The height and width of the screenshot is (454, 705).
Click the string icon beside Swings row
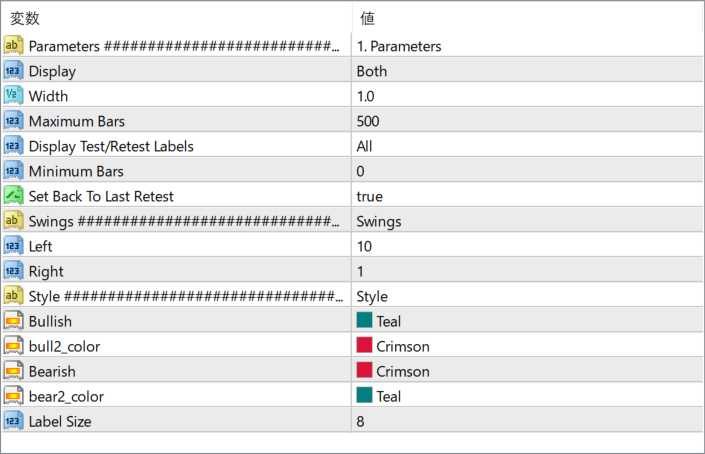[x=13, y=221]
